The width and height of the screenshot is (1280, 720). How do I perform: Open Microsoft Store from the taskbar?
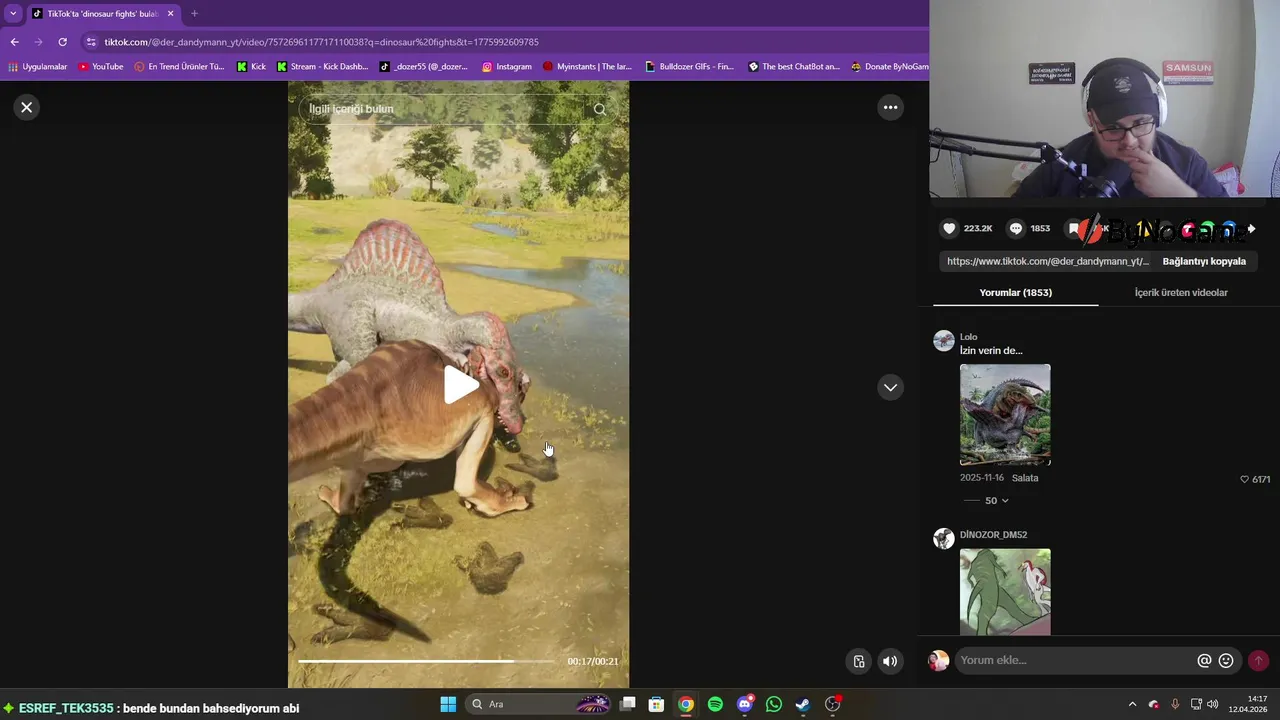(x=656, y=704)
